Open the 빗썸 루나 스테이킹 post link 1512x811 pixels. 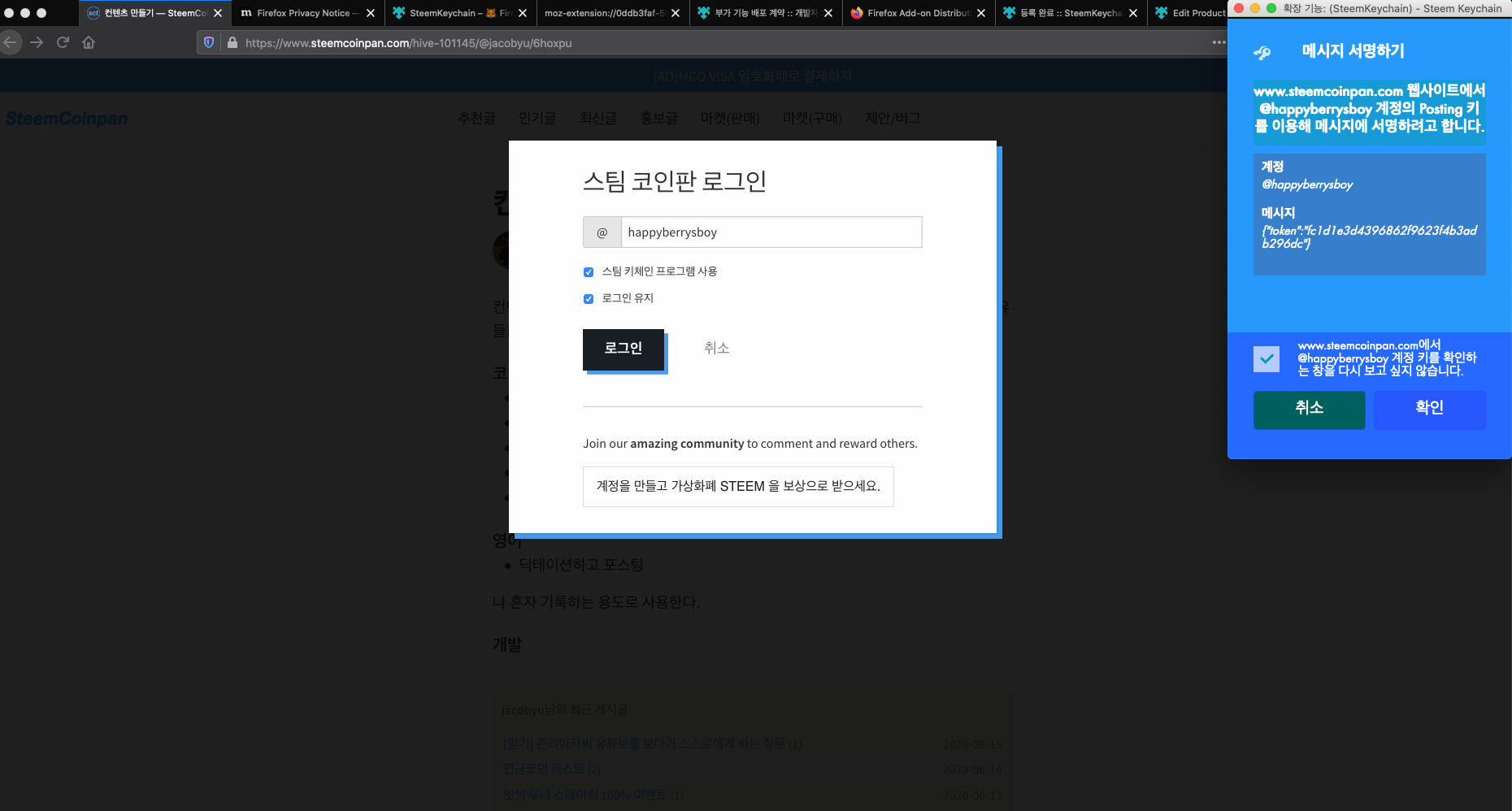tap(593, 795)
